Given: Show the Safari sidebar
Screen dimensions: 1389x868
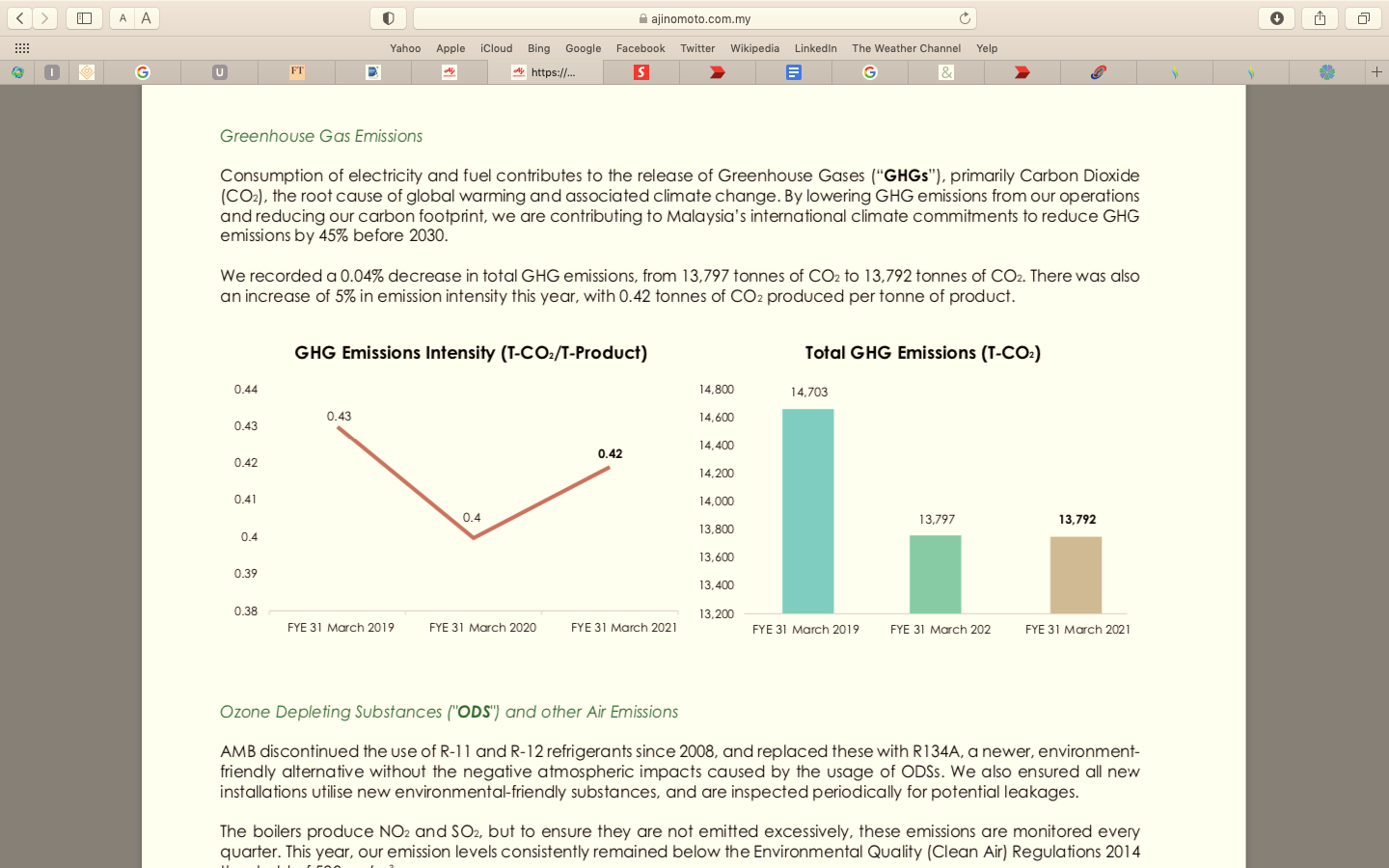Looking at the screenshot, I should click(x=84, y=18).
